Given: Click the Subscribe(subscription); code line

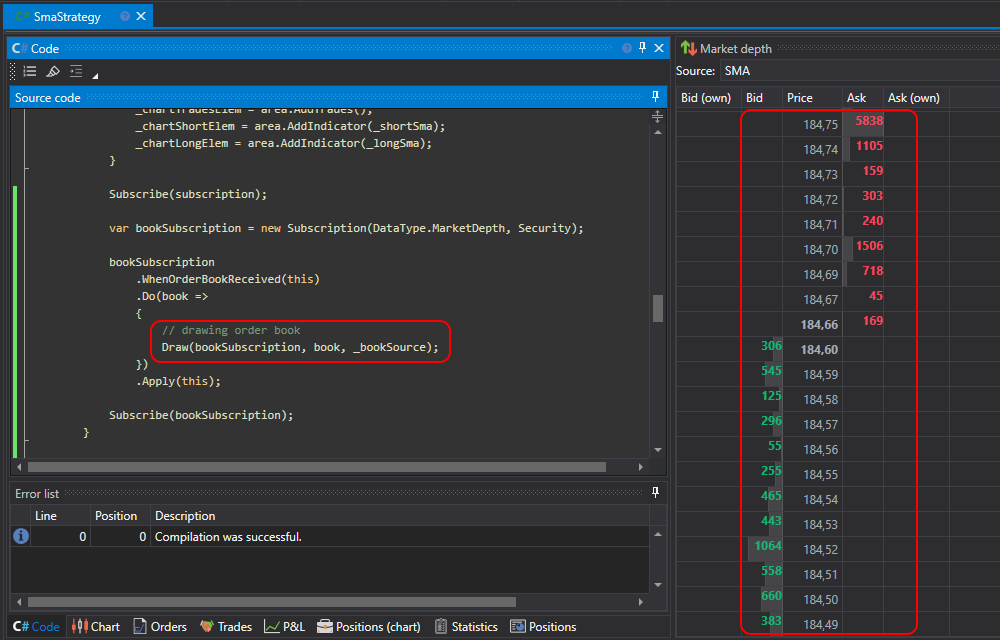Looking at the screenshot, I should (188, 194).
